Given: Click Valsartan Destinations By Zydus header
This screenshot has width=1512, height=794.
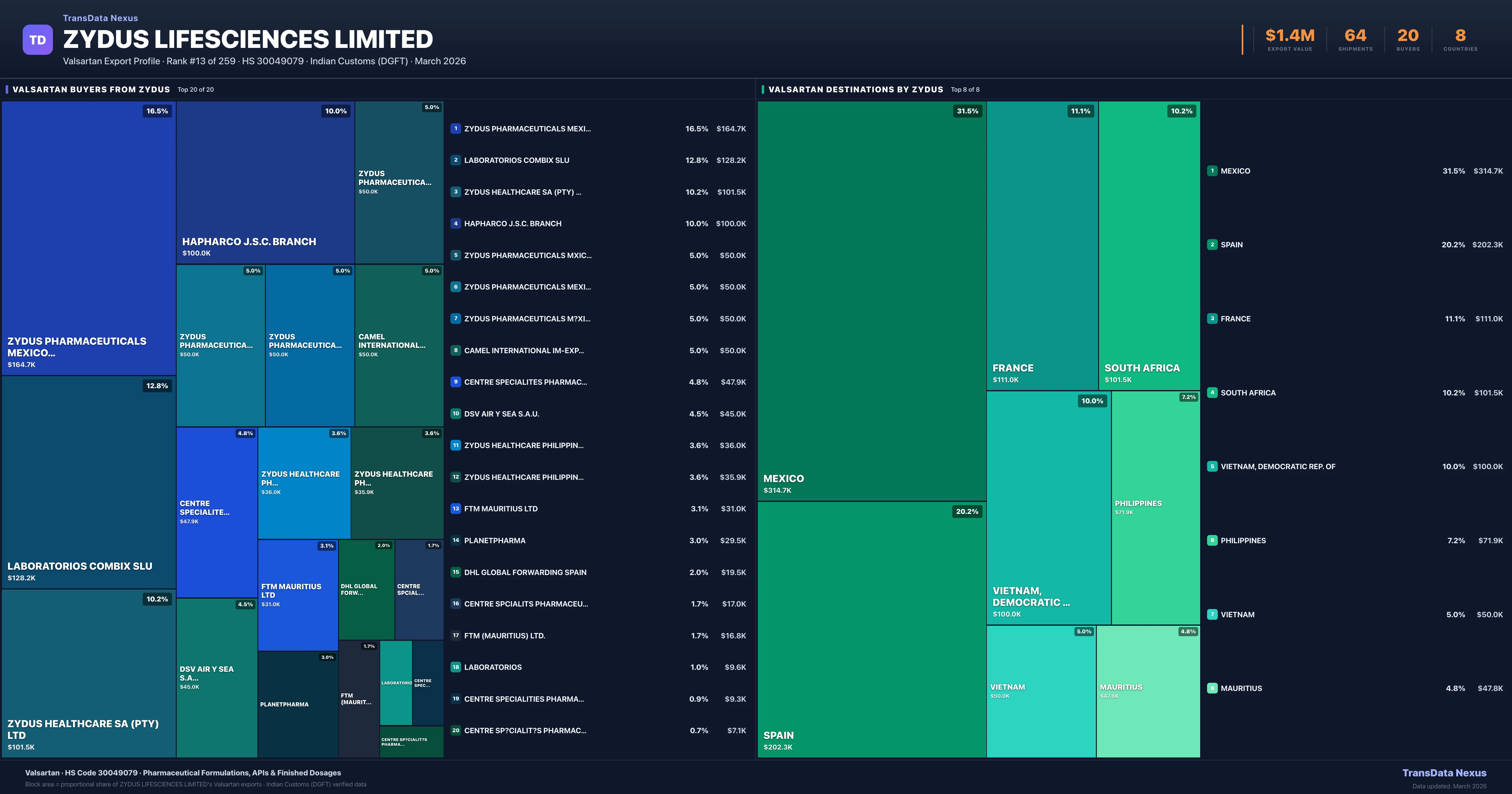Looking at the screenshot, I should (855, 89).
